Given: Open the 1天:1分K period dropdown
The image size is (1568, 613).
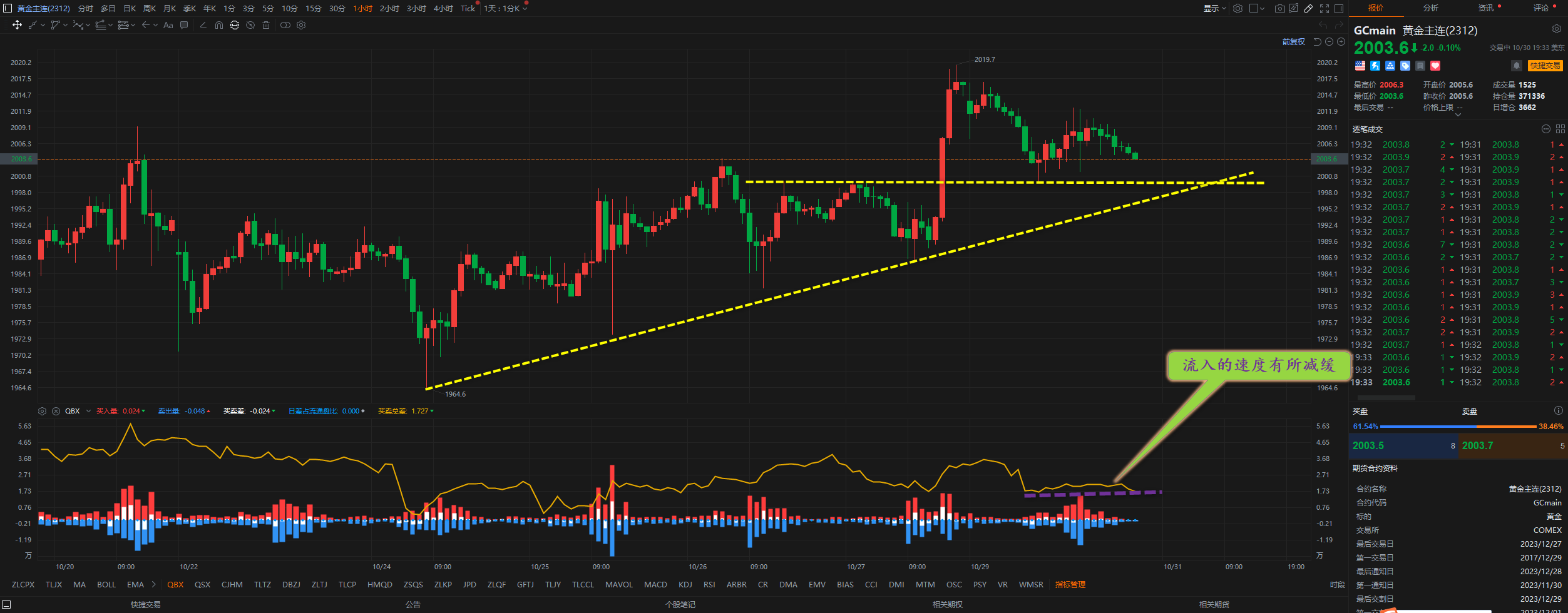Looking at the screenshot, I should point(506,8).
